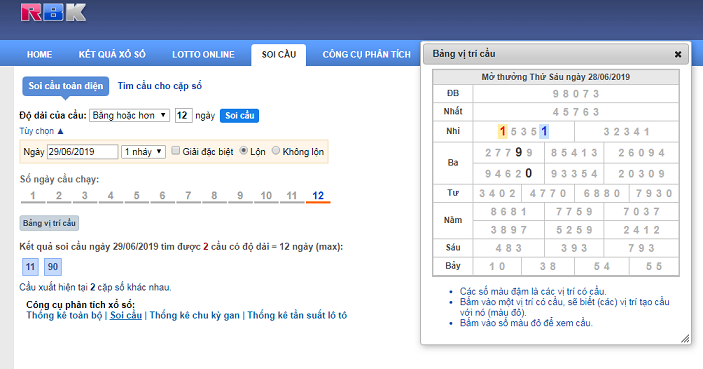Toggle the Giải đặc biệt checkbox

tap(176, 151)
